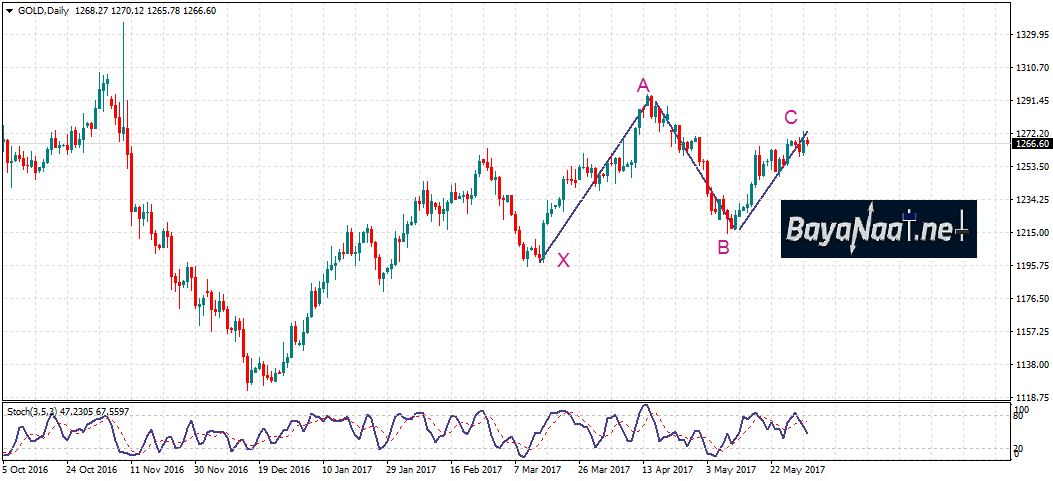
Task: Select the pink C wave label
Action: [790, 117]
